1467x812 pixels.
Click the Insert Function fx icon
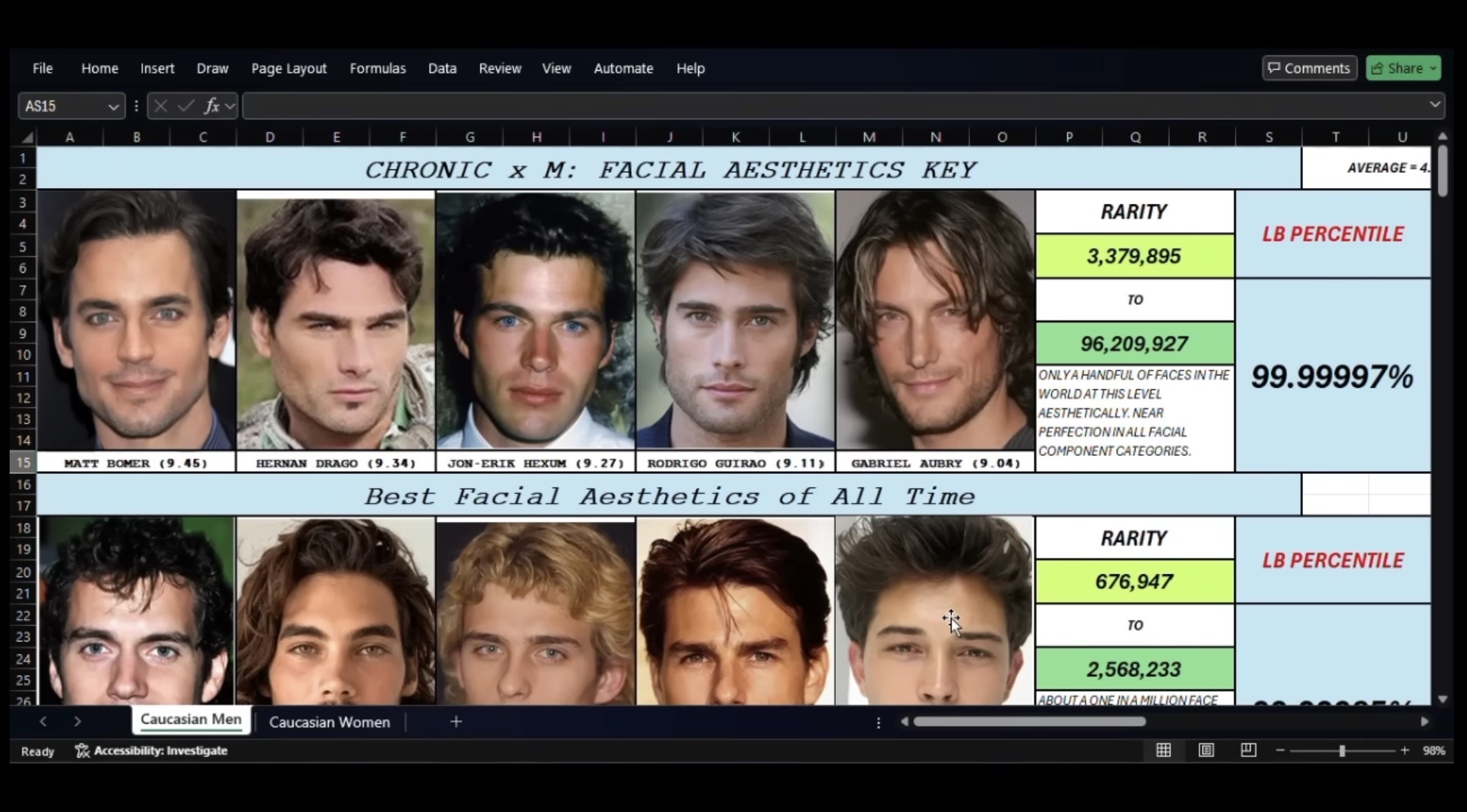click(x=212, y=106)
